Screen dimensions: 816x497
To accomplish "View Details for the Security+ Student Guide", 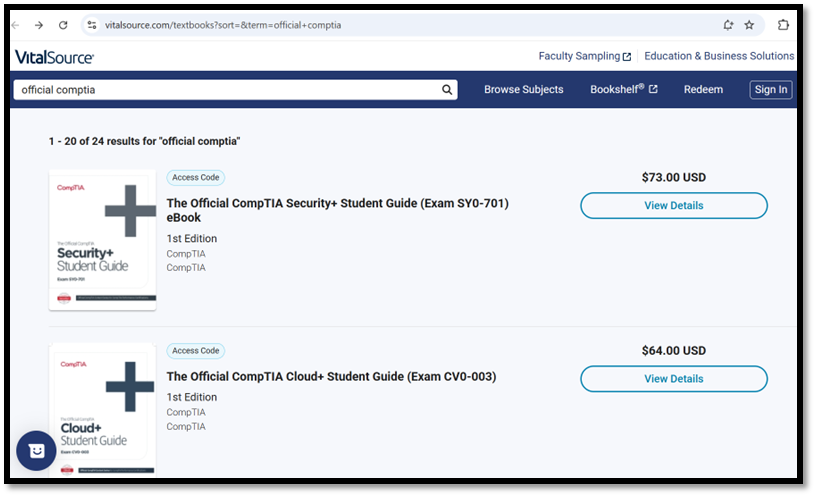I will coord(674,206).
